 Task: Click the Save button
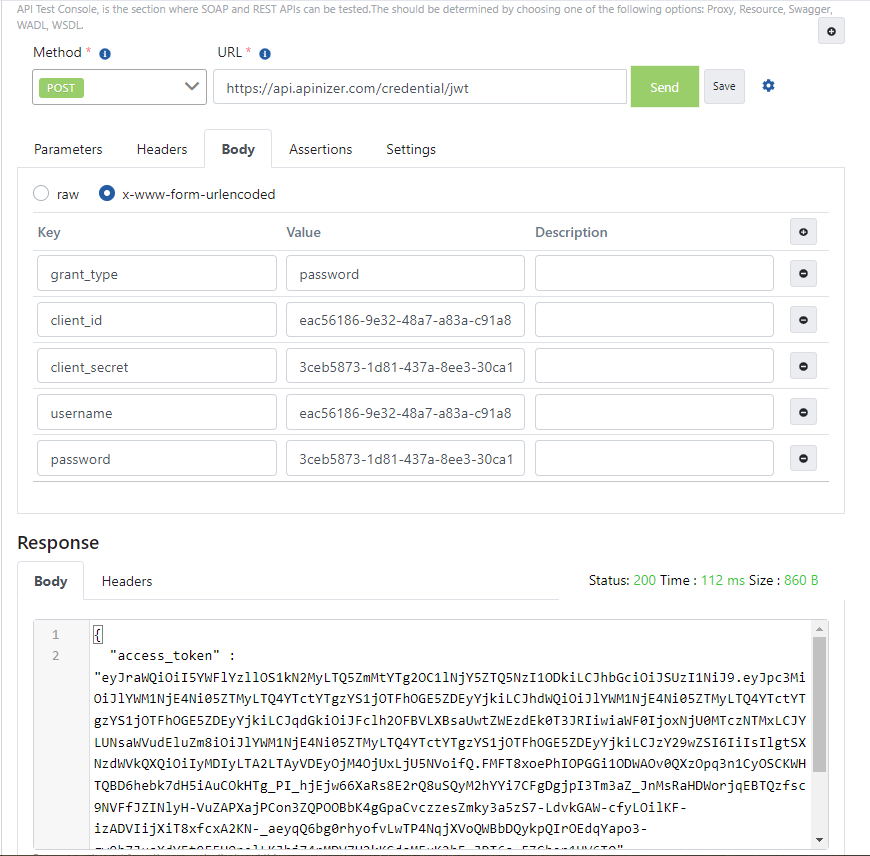[x=723, y=86]
